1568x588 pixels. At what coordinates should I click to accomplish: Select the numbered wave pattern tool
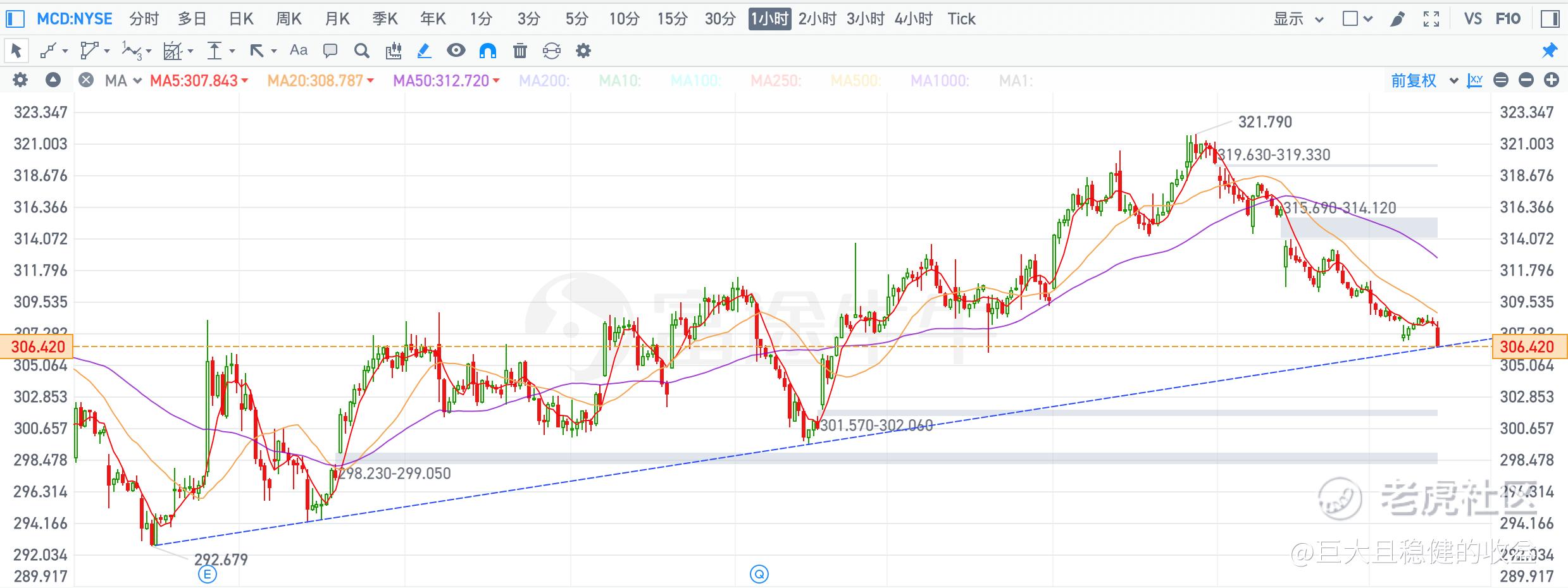[x=132, y=51]
